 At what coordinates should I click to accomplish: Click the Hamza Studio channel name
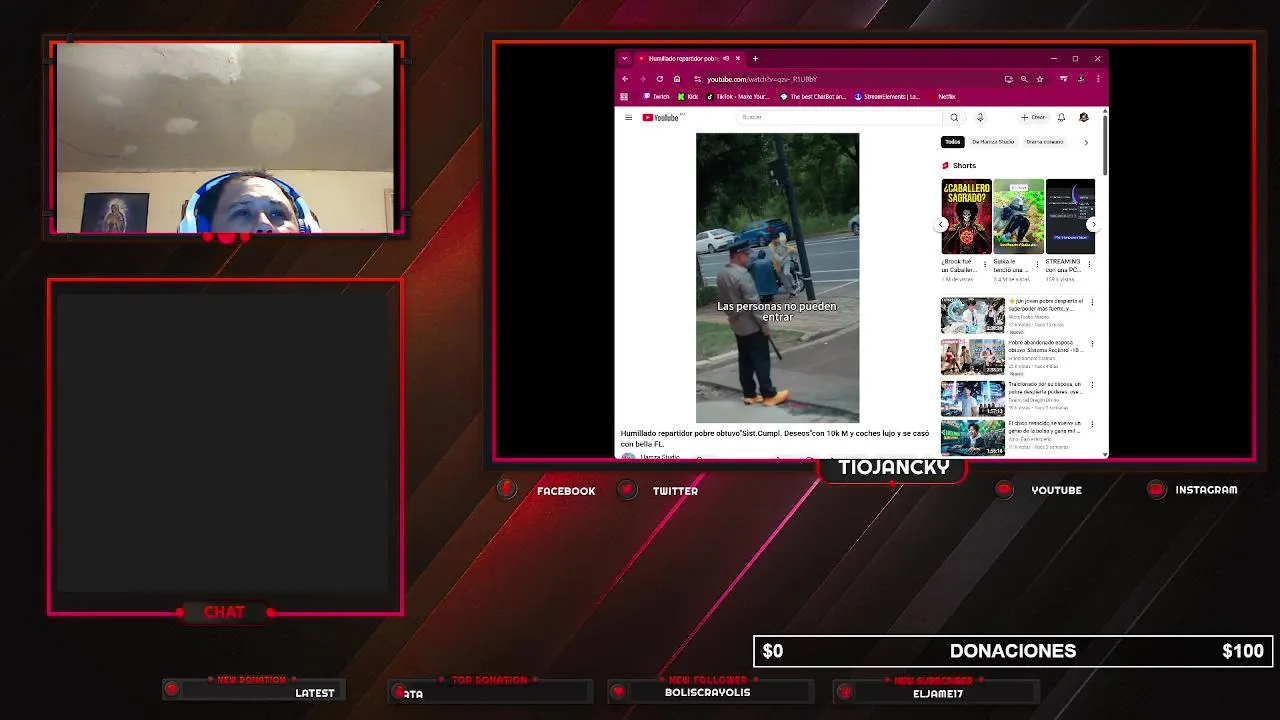[659, 457]
